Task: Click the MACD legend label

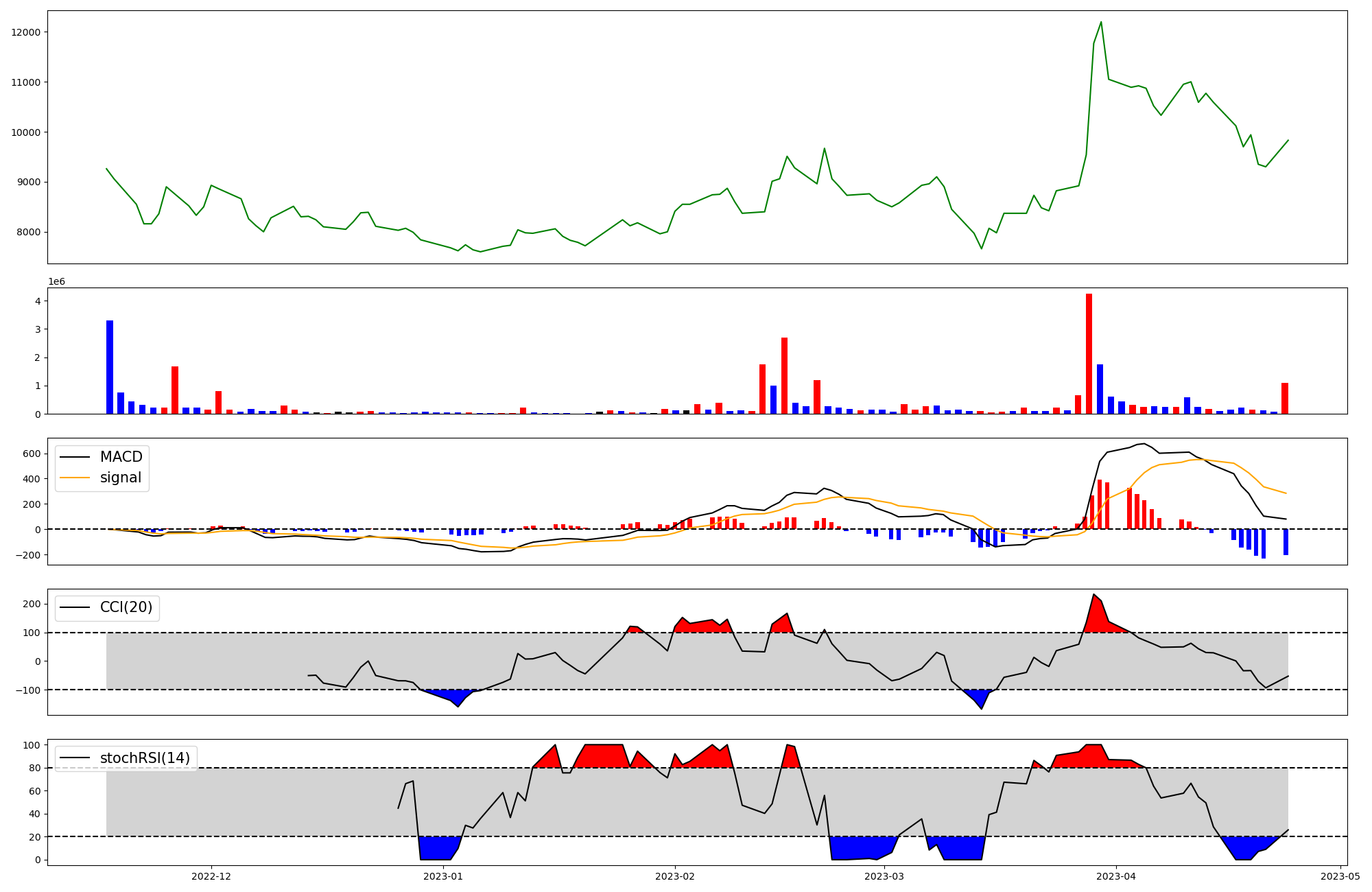Action: 121,457
